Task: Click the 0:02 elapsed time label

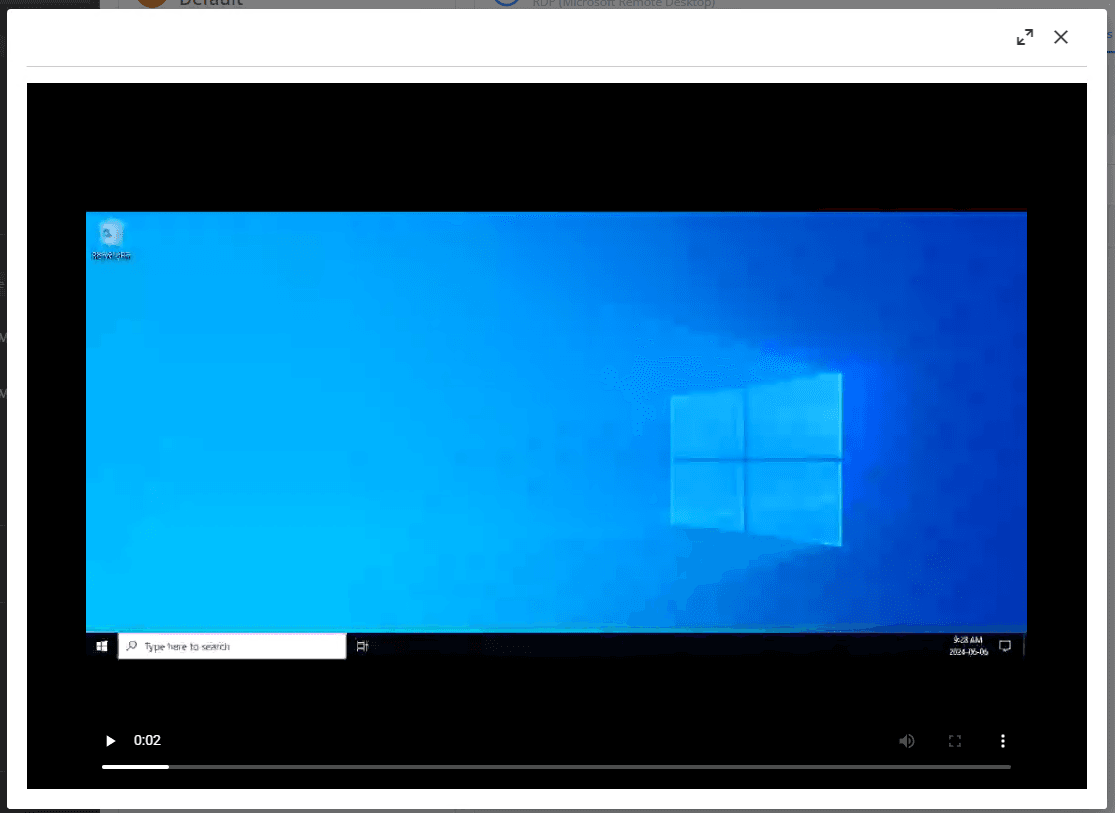Action: (147, 741)
